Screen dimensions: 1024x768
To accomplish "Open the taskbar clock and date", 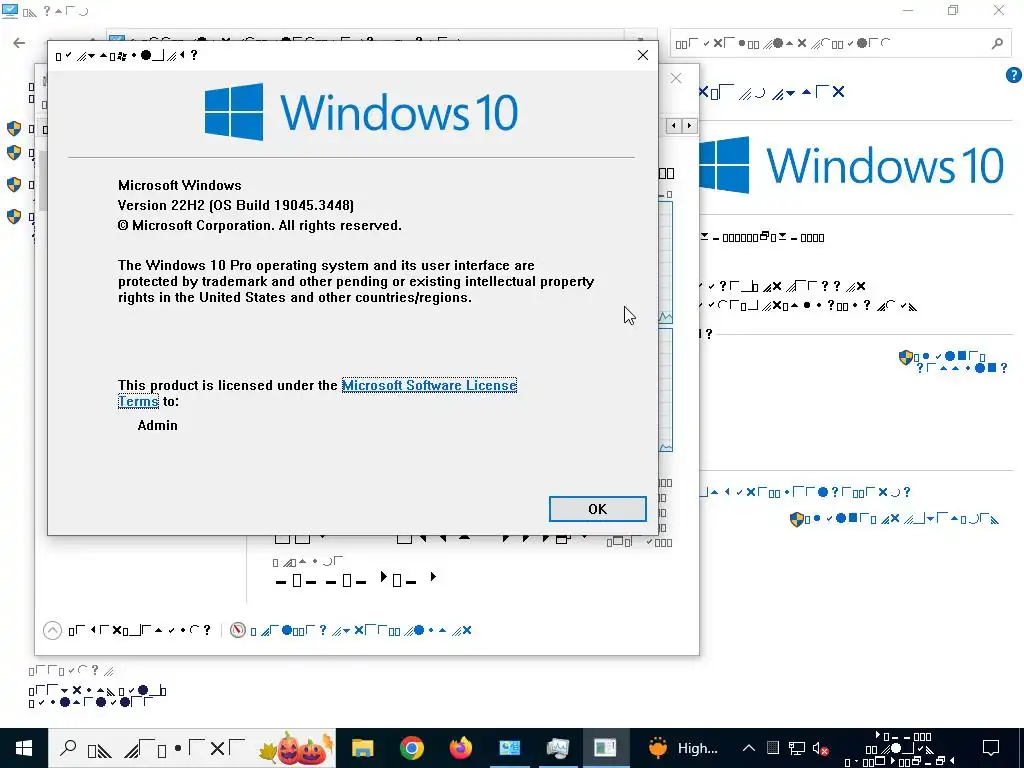I will coord(899,748).
